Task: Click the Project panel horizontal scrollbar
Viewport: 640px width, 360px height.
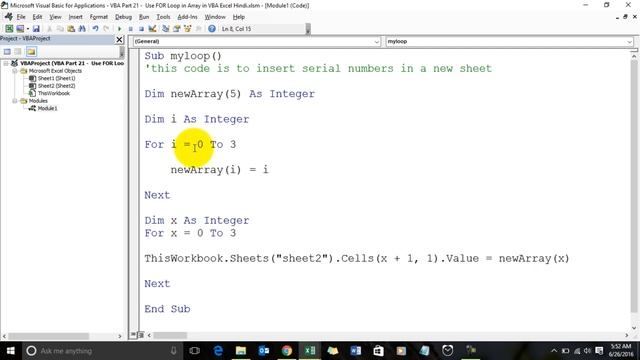Action: [x=49, y=336]
